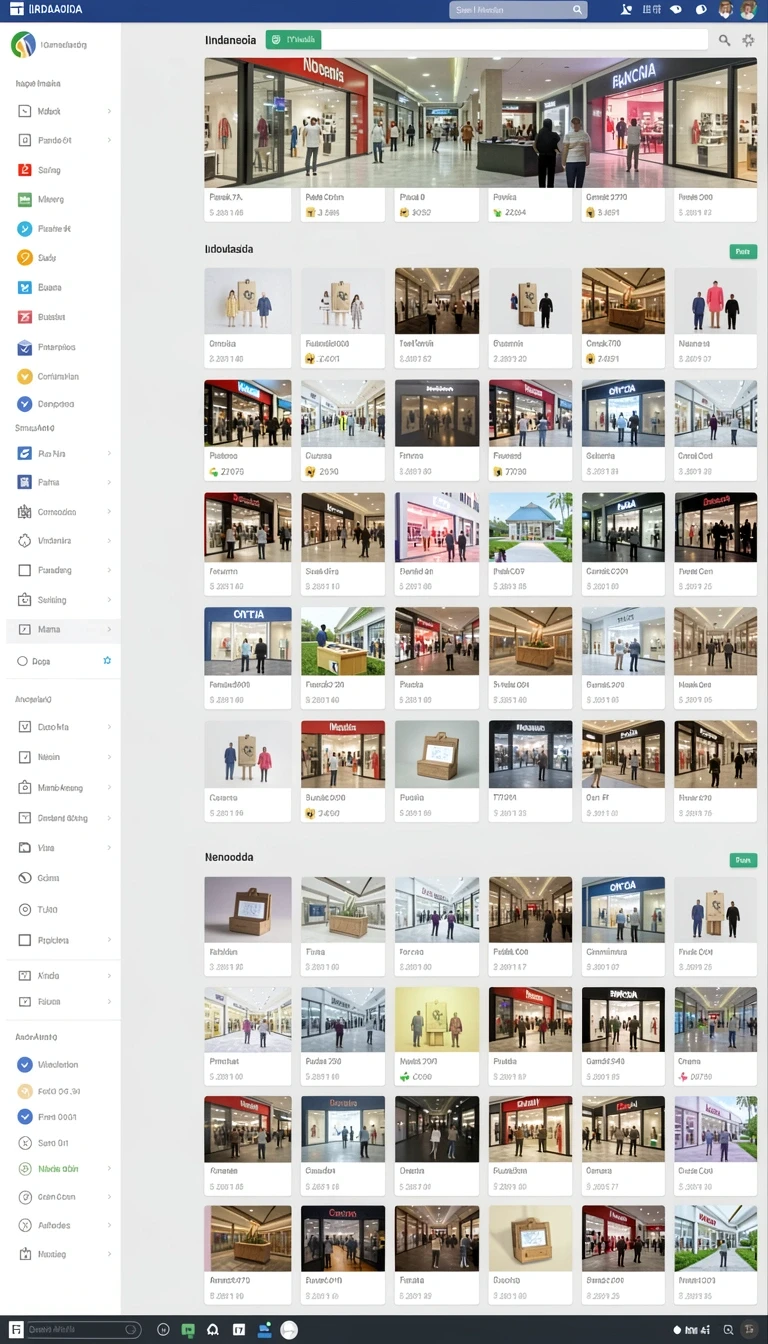Click the green tab beside Iindaneoia heading
Viewport: 768px width, 1344px height.
(x=293, y=40)
